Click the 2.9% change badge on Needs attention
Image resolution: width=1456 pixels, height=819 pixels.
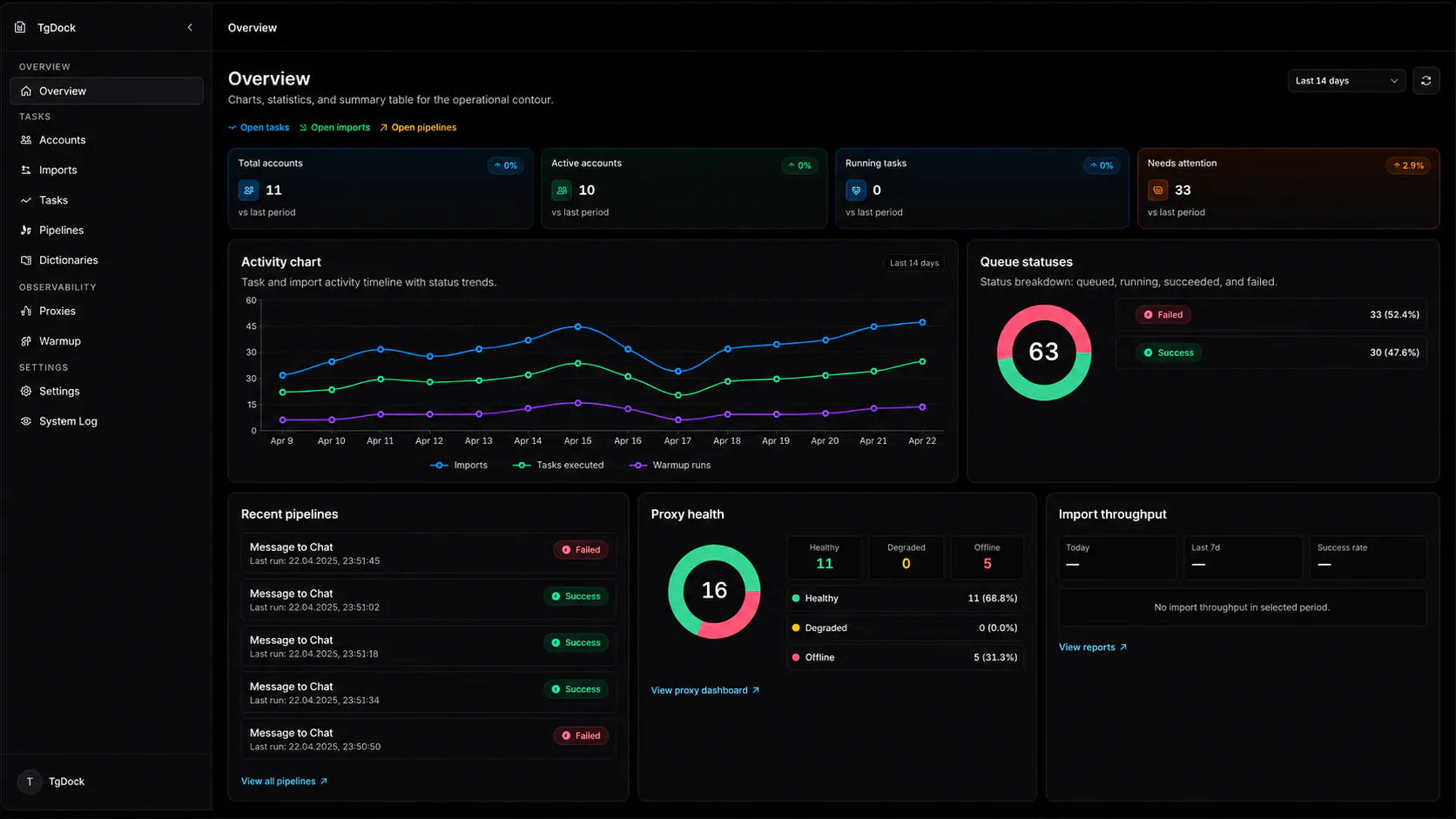coord(1407,165)
